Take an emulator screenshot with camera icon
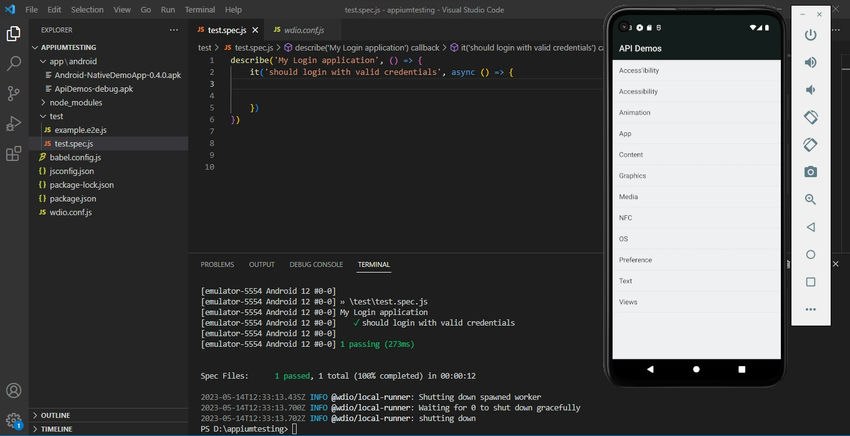This screenshot has width=850, height=436. 810,172
